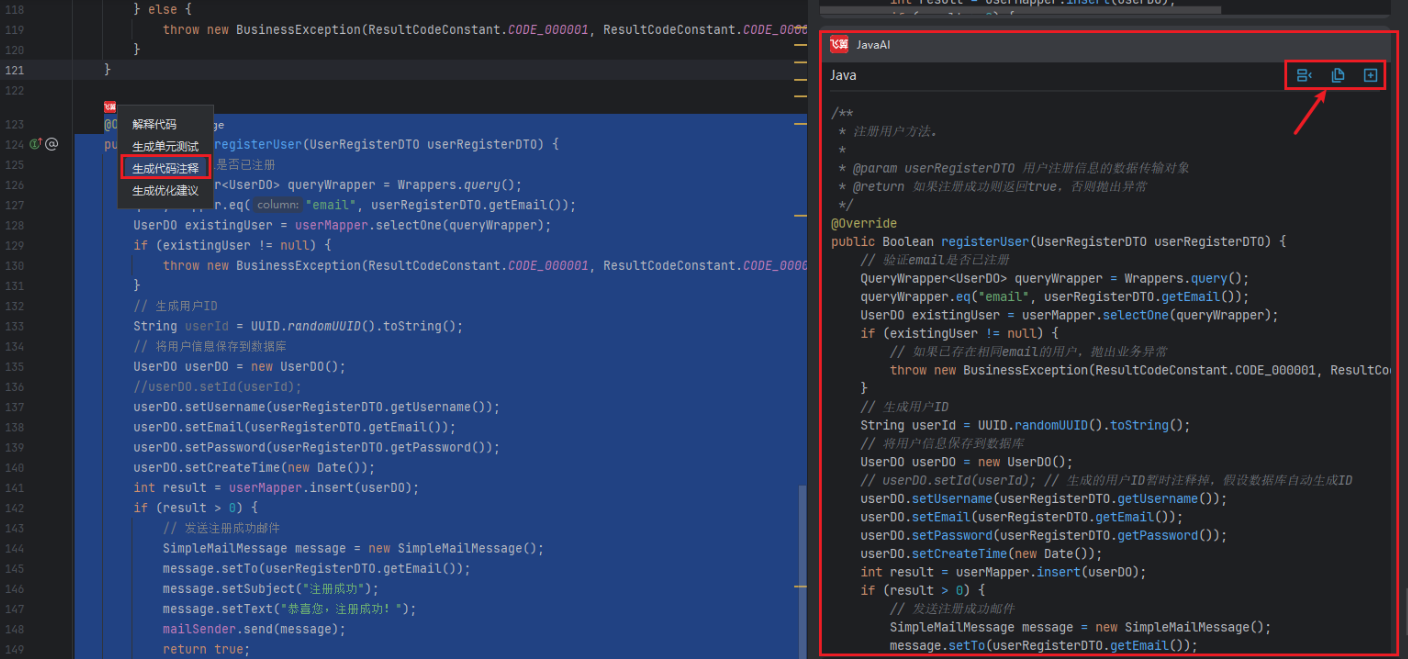Click the "// 发送注册成功邮件" comment on editor line 143
This screenshot has width=1408, height=659.
coord(221,528)
